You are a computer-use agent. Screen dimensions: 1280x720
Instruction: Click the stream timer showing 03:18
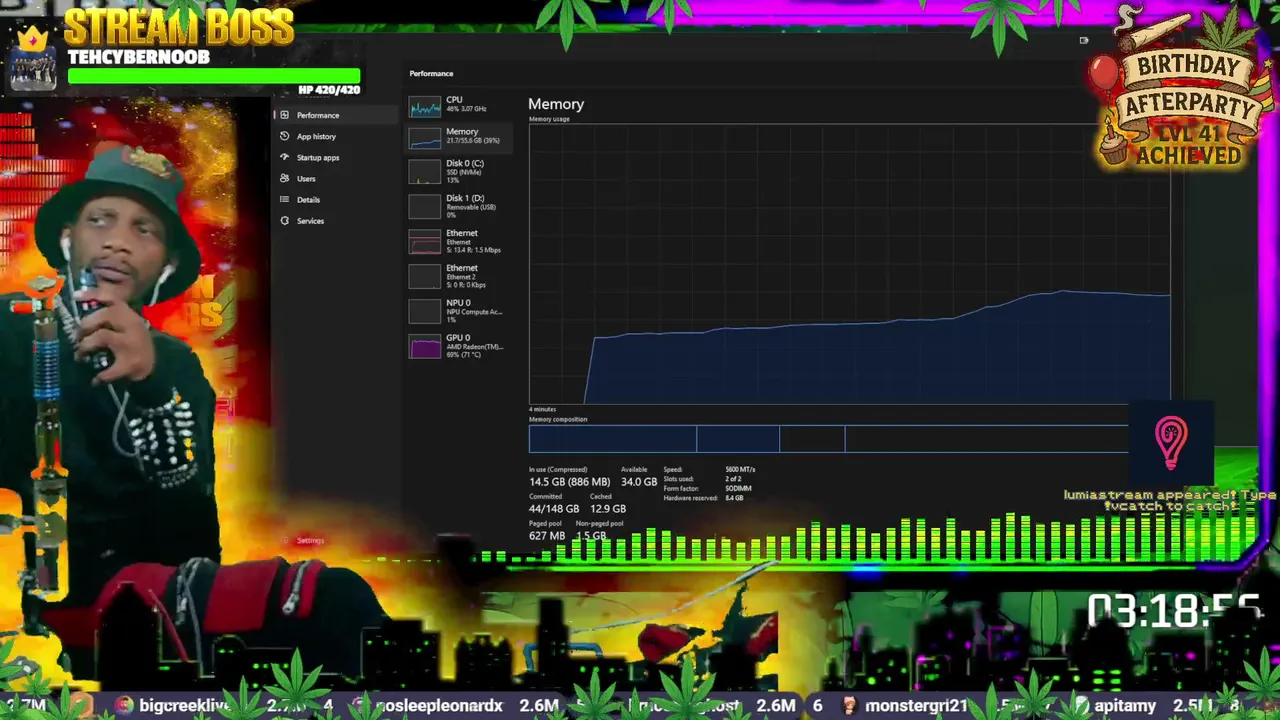[x=1174, y=611]
